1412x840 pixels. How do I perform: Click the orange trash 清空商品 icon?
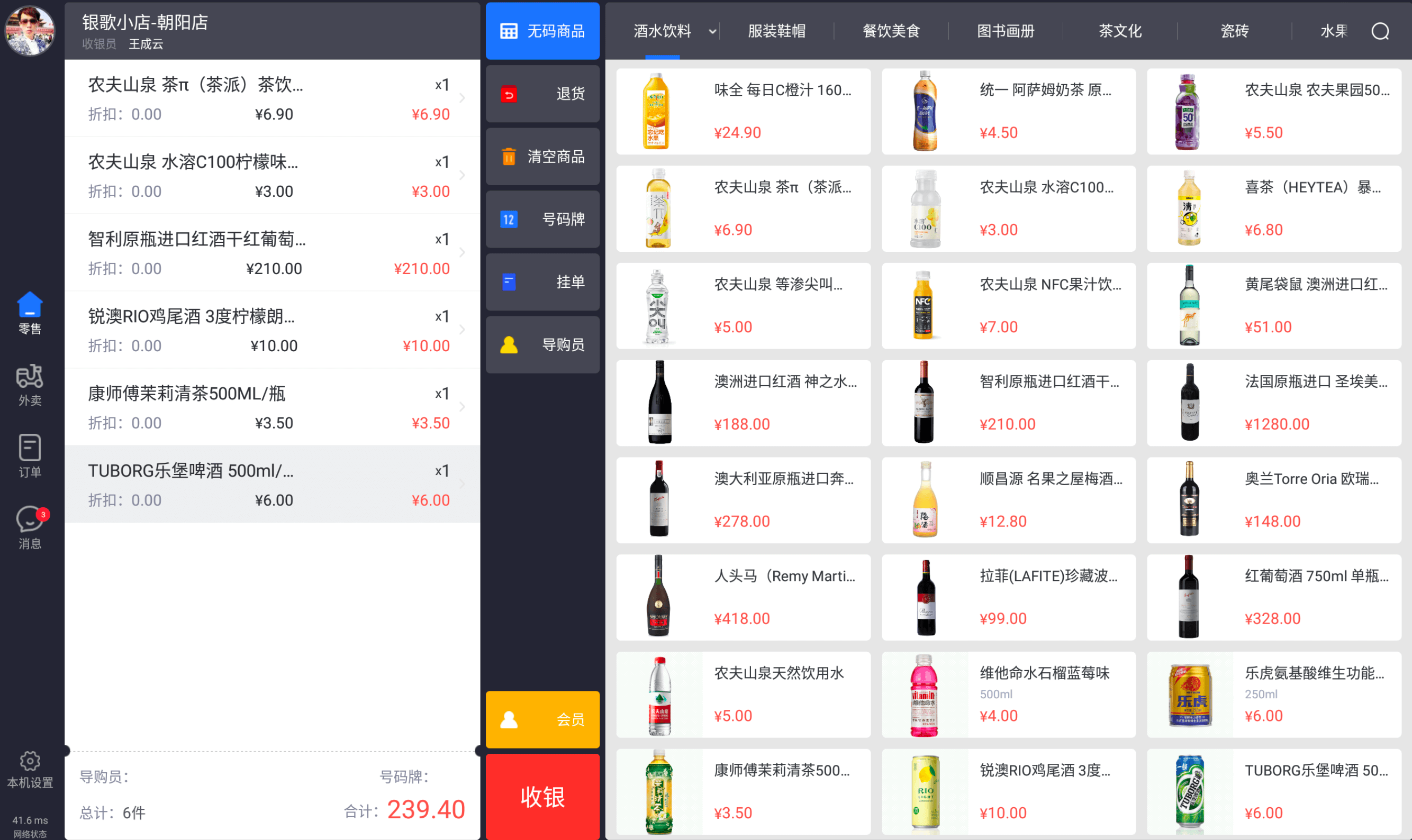509,156
